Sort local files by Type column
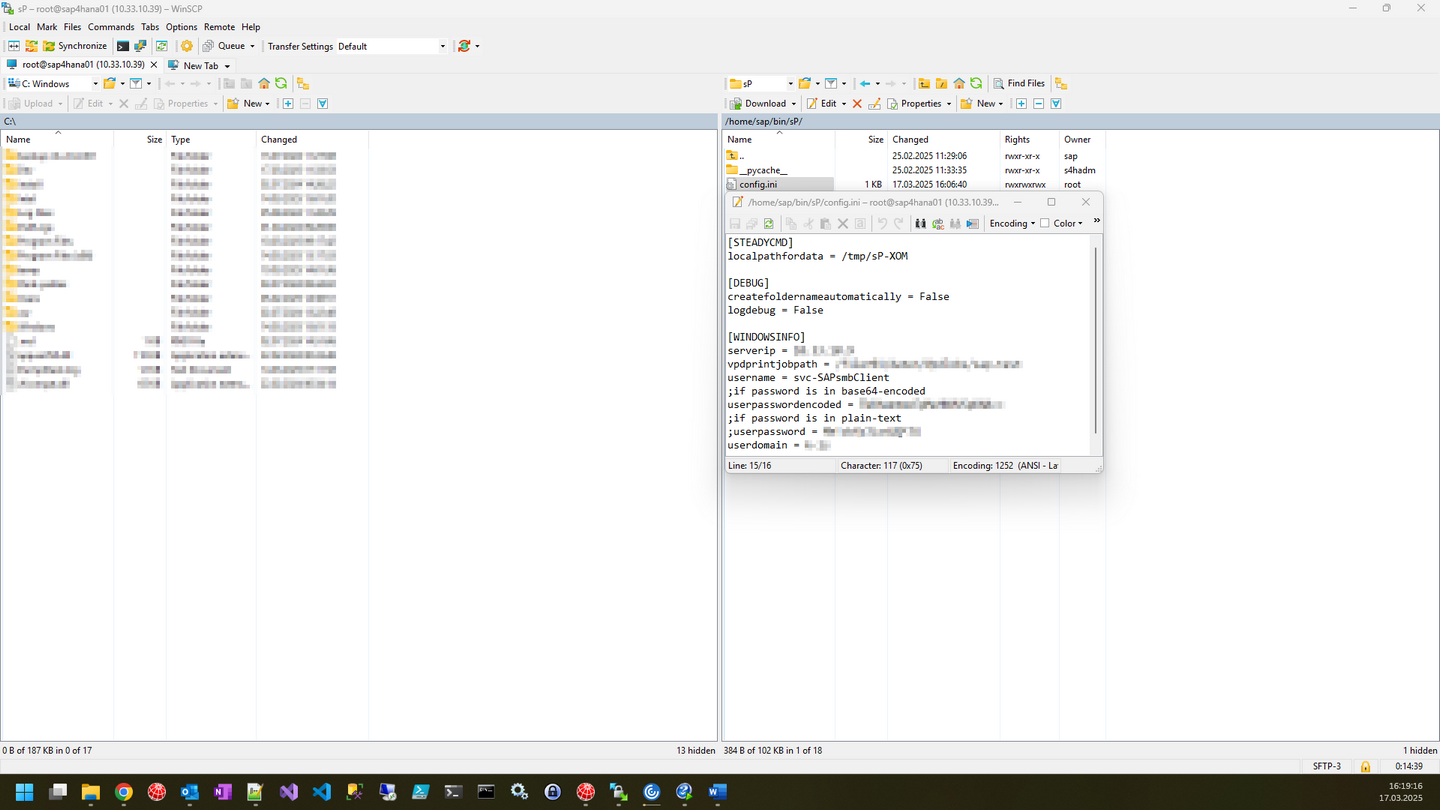 pyautogui.click(x=212, y=139)
